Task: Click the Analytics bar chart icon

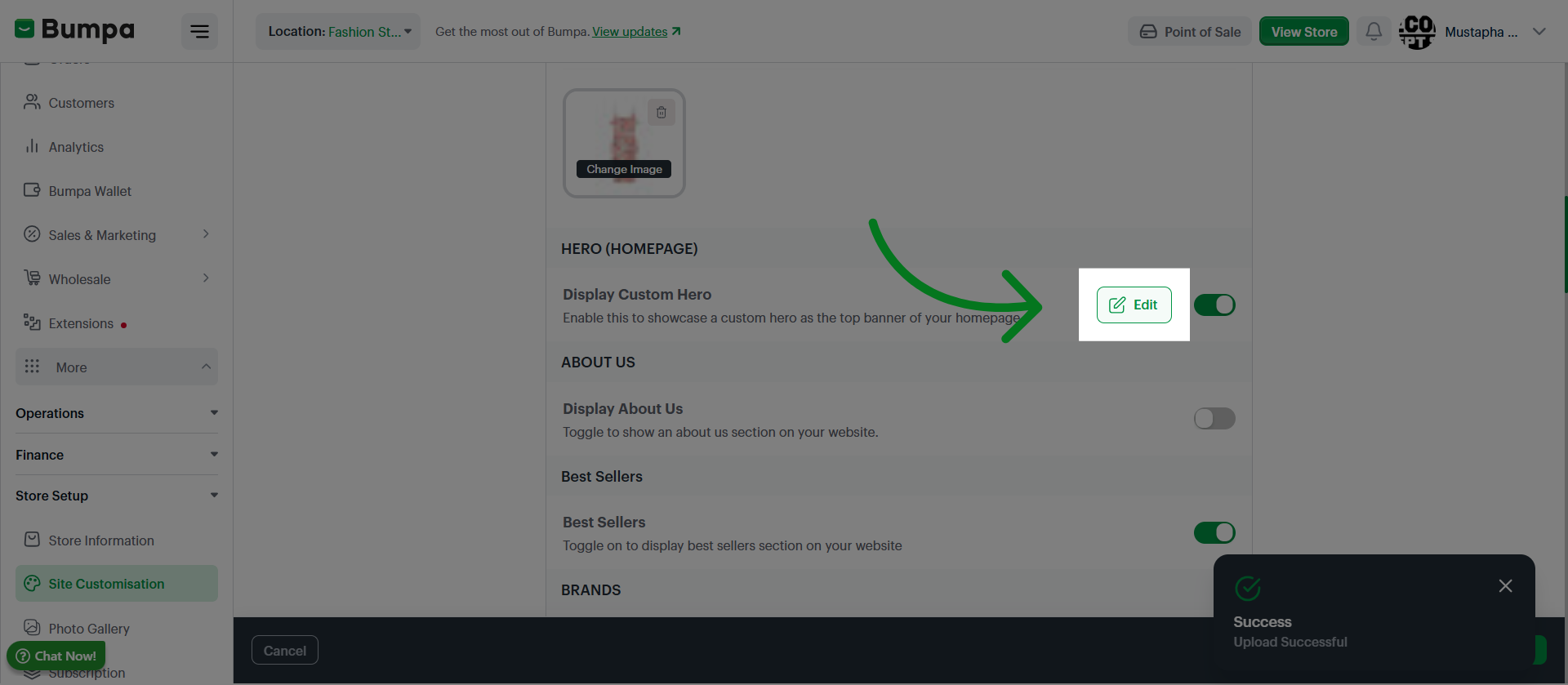Action: pos(32,146)
